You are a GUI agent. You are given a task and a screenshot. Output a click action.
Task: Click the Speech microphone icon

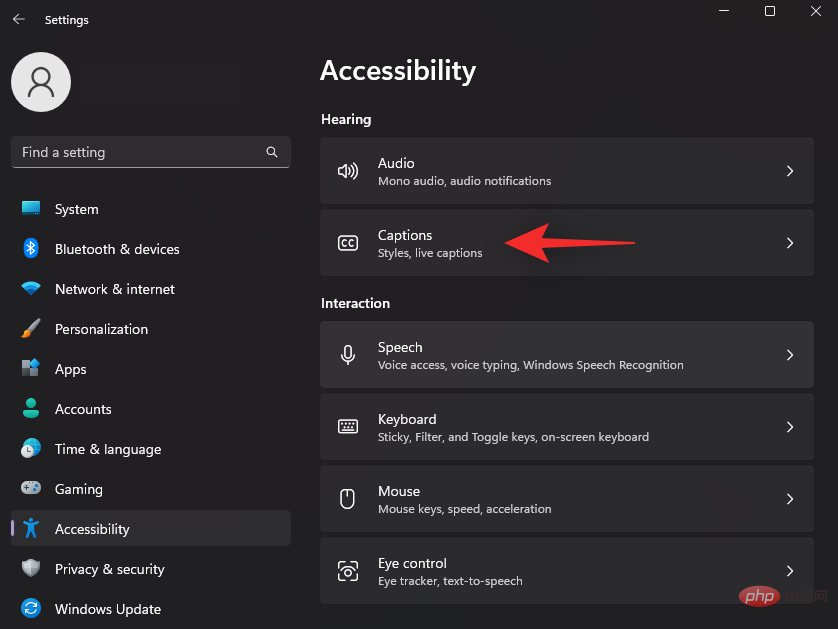click(348, 355)
